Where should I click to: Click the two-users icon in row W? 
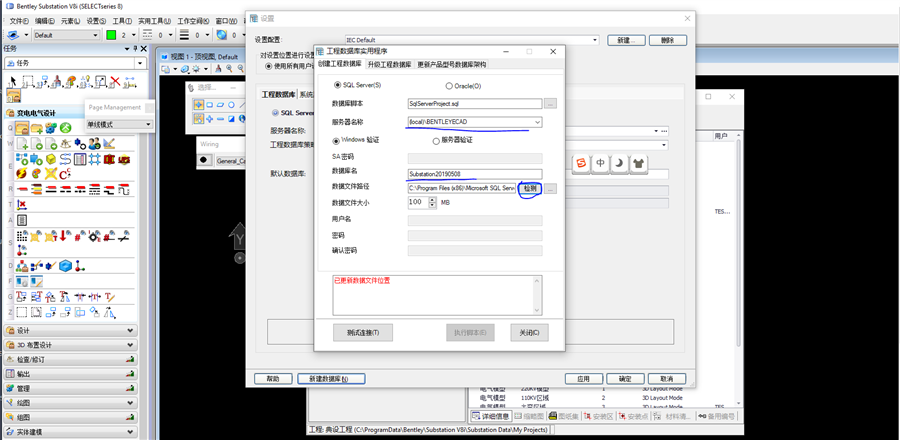(x=94, y=143)
